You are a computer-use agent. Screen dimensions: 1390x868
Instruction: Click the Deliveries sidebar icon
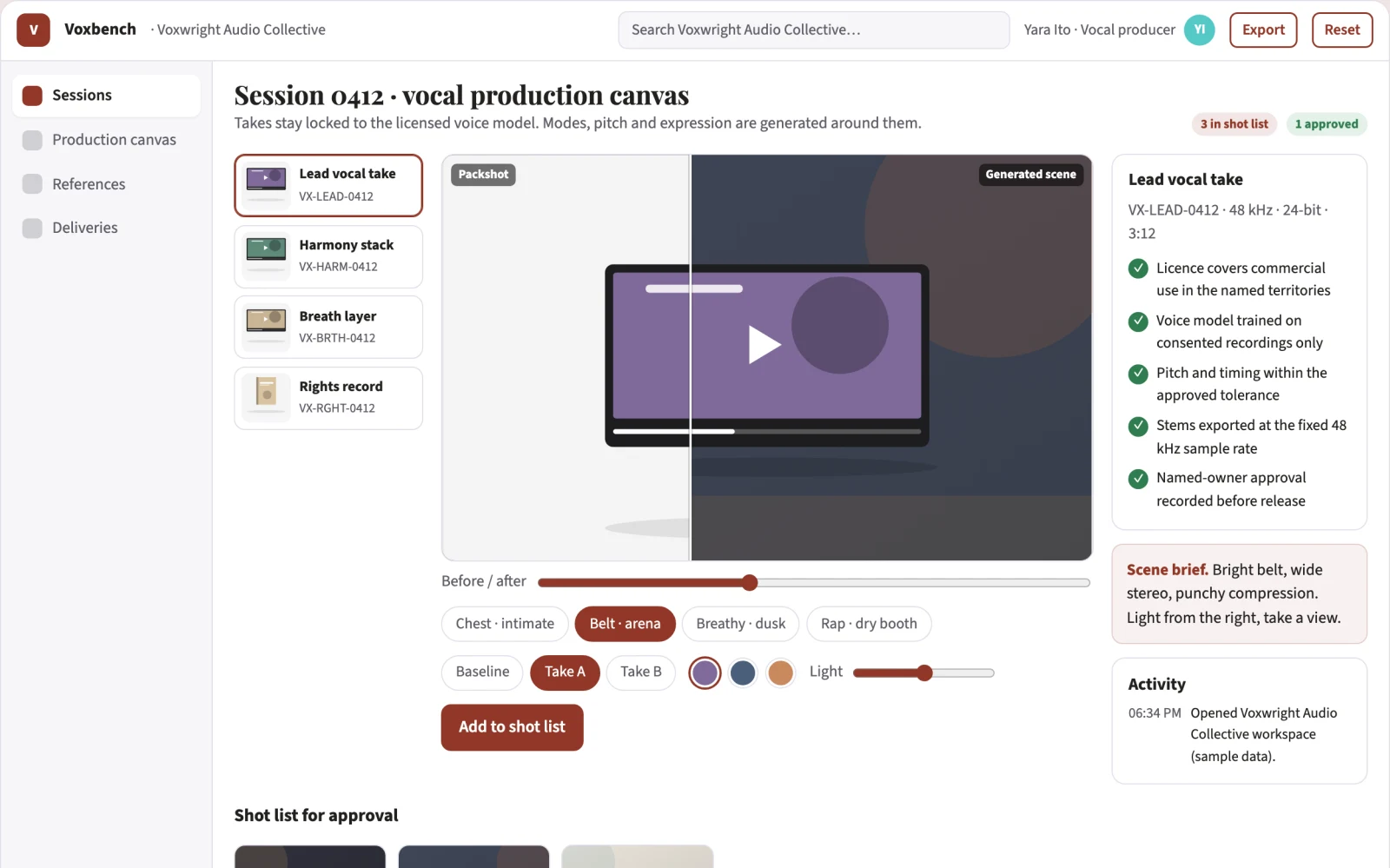pos(32,228)
